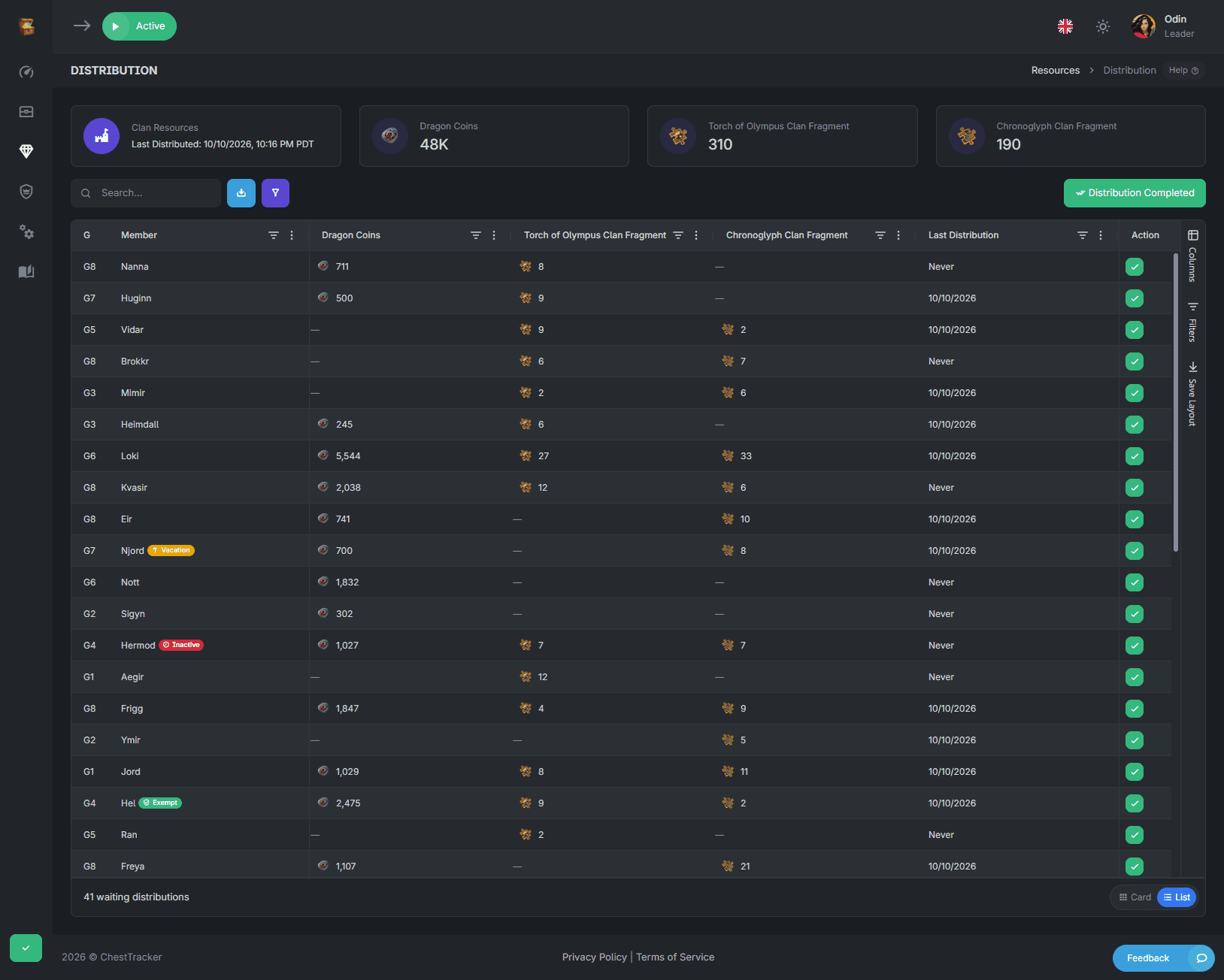Image resolution: width=1224 pixels, height=980 pixels.
Task: Open Privacy Policy link
Action: click(x=594, y=957)
